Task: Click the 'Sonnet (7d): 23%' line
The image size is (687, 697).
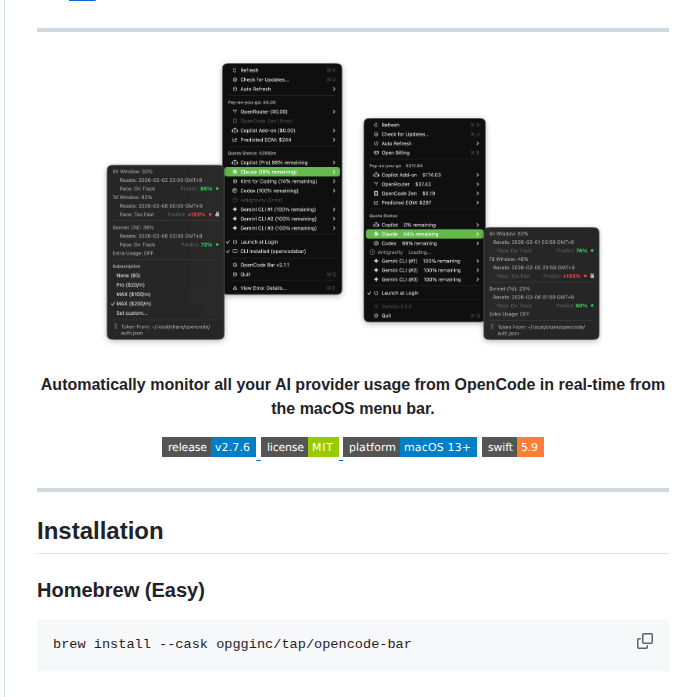Action: 510,288
